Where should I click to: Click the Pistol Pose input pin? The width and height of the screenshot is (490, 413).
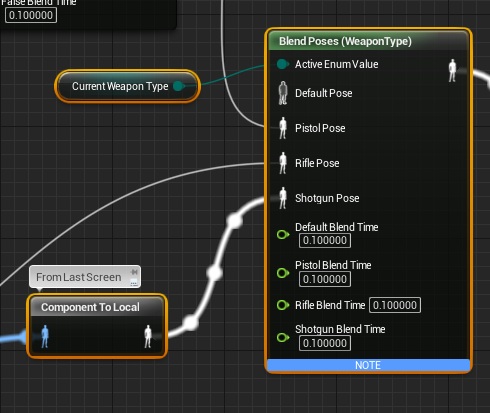click(x=283, y=128)
